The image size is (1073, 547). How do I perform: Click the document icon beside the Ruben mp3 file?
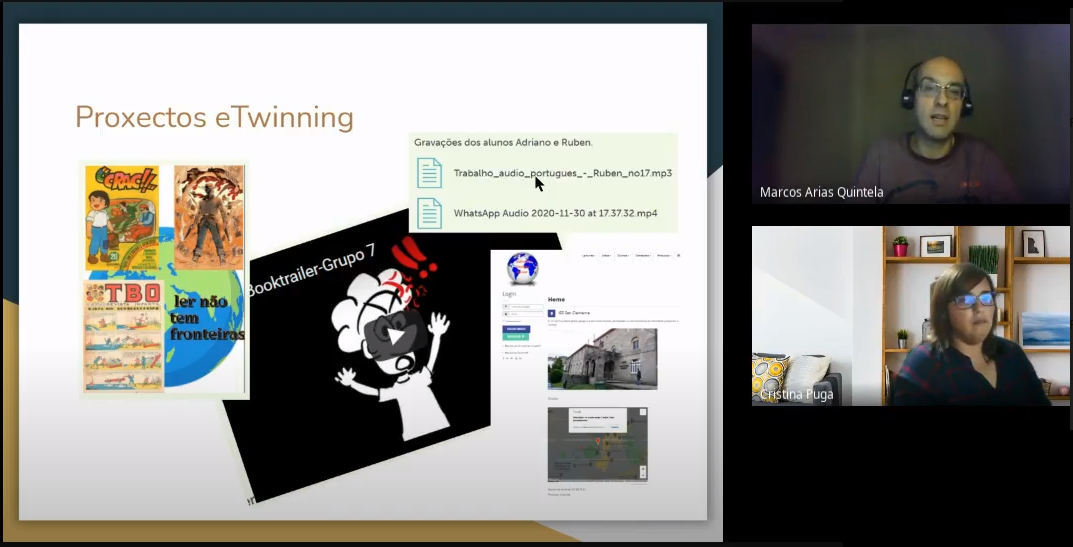point(429,173)
